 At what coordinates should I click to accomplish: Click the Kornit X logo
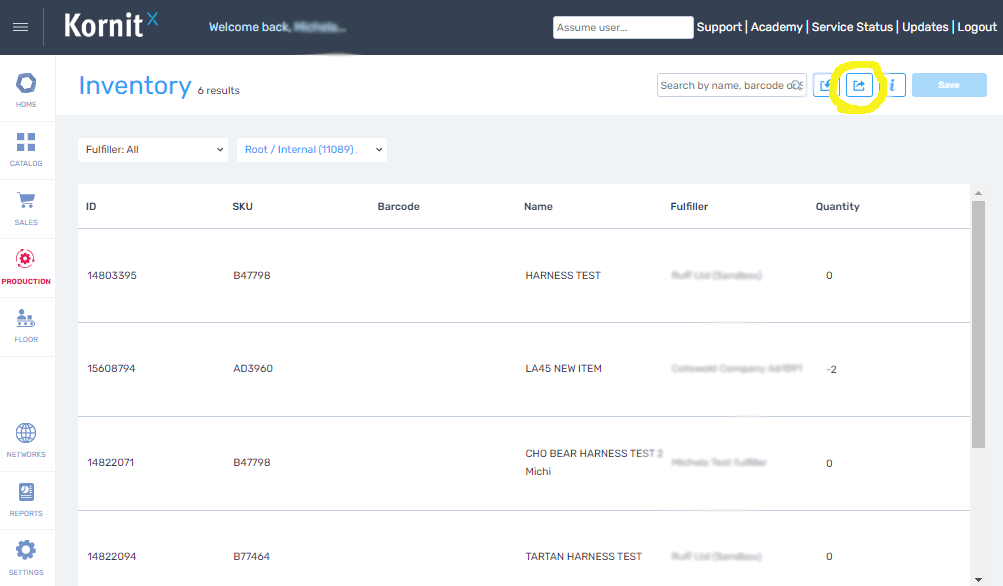(x=111, y=26)
